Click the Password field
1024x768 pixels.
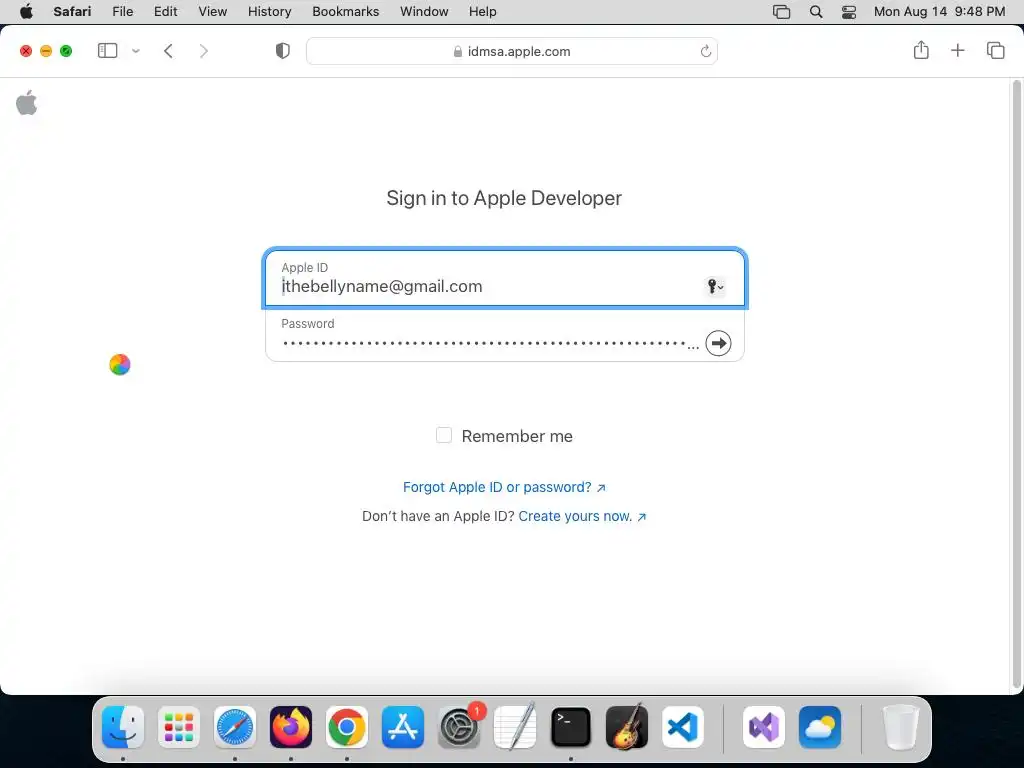[x=483, y=334]
